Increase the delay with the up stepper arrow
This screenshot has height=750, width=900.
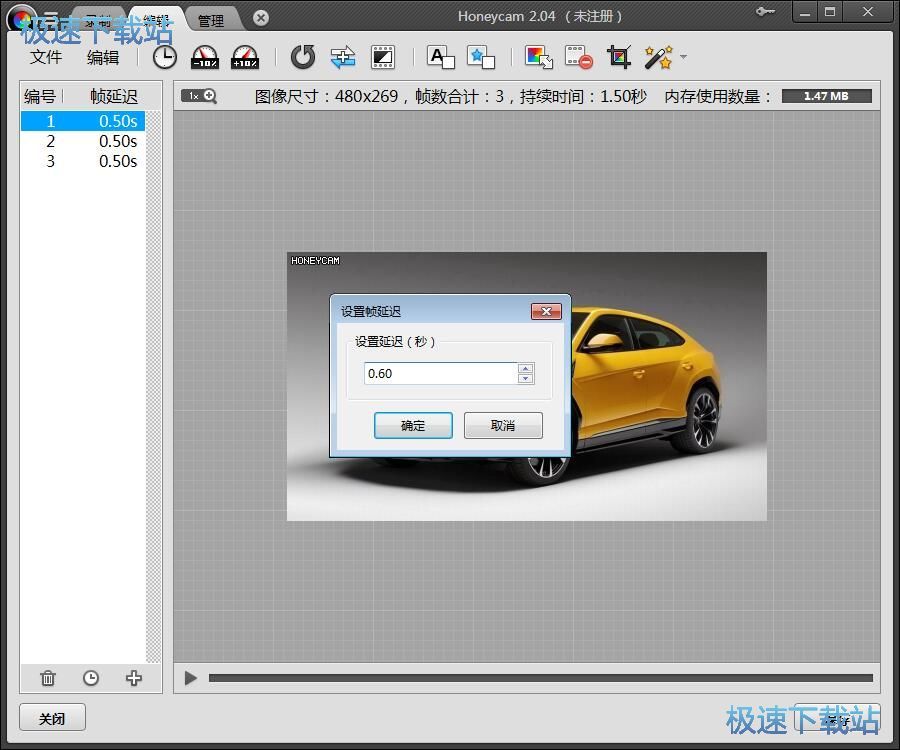(x=525, y=368)
